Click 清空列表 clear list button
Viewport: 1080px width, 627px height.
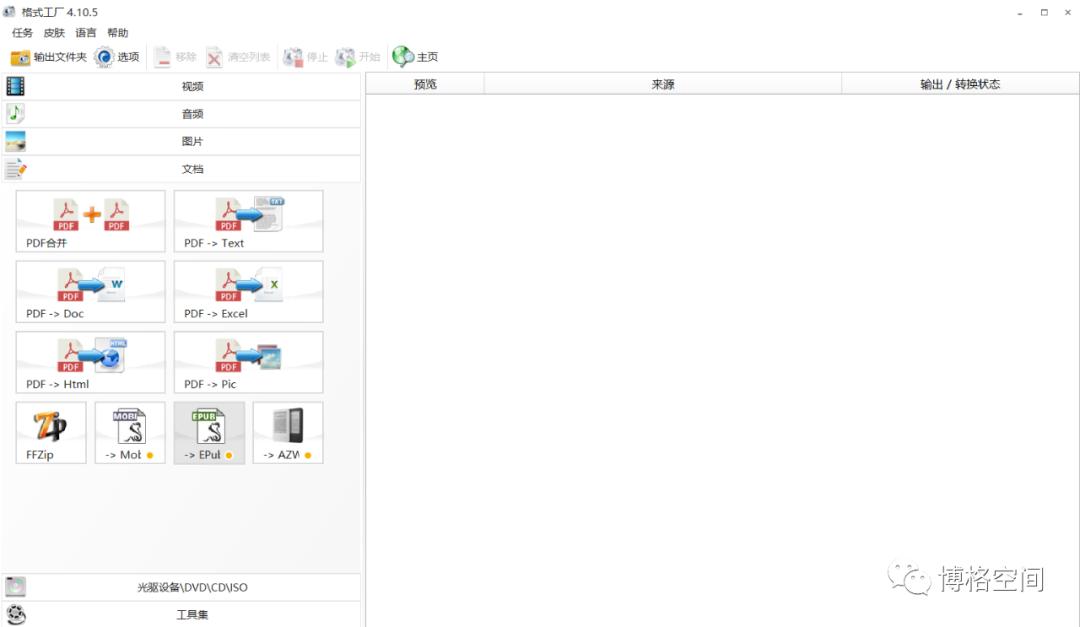pyautogui.click(x=238, y=57)
